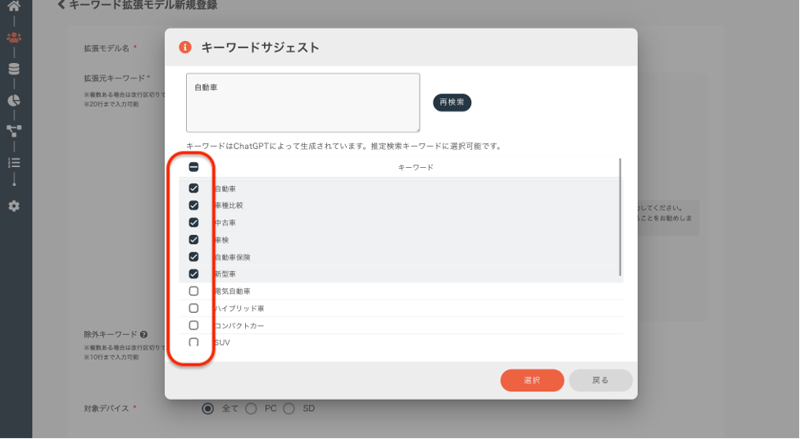Click the キーワードサジェスト dialog title
Screen dimensions: 800x439
point(260,47)
